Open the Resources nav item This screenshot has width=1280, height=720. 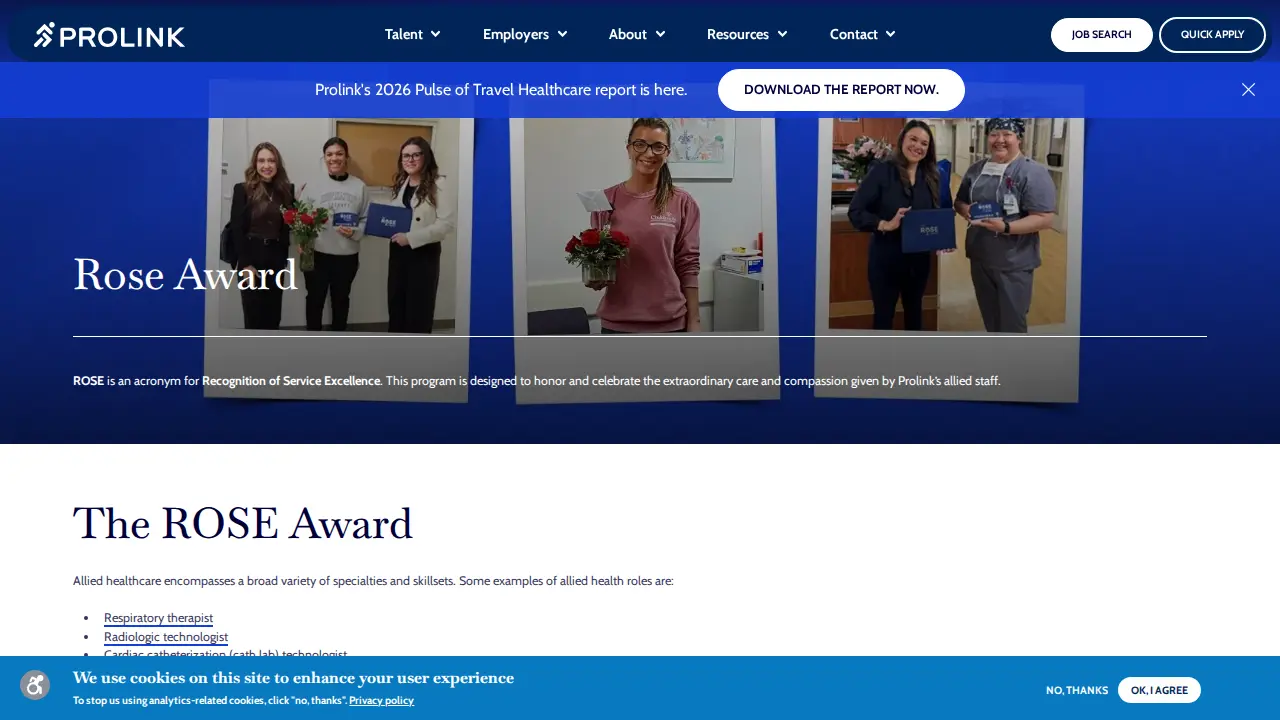(x=738, y=34)
